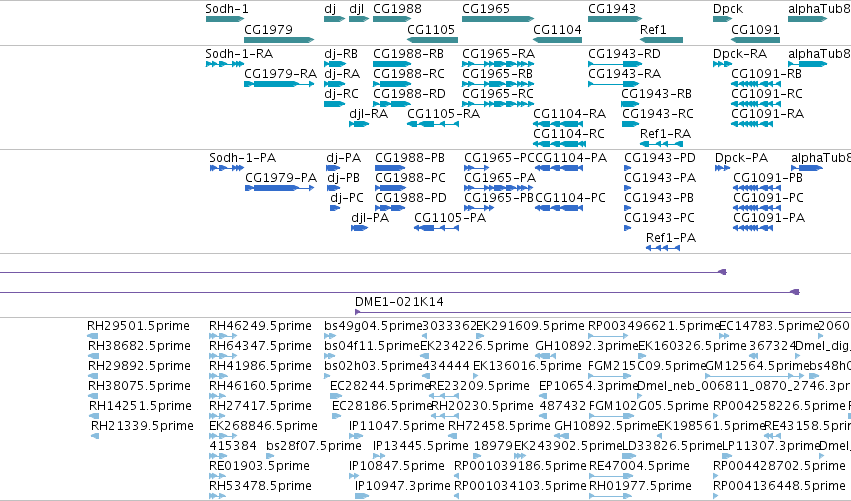Viewport: 851px width, 501px height.
Task: Click the CG1988 gene label
Action: pyautogui.click(x=397, y=9)
